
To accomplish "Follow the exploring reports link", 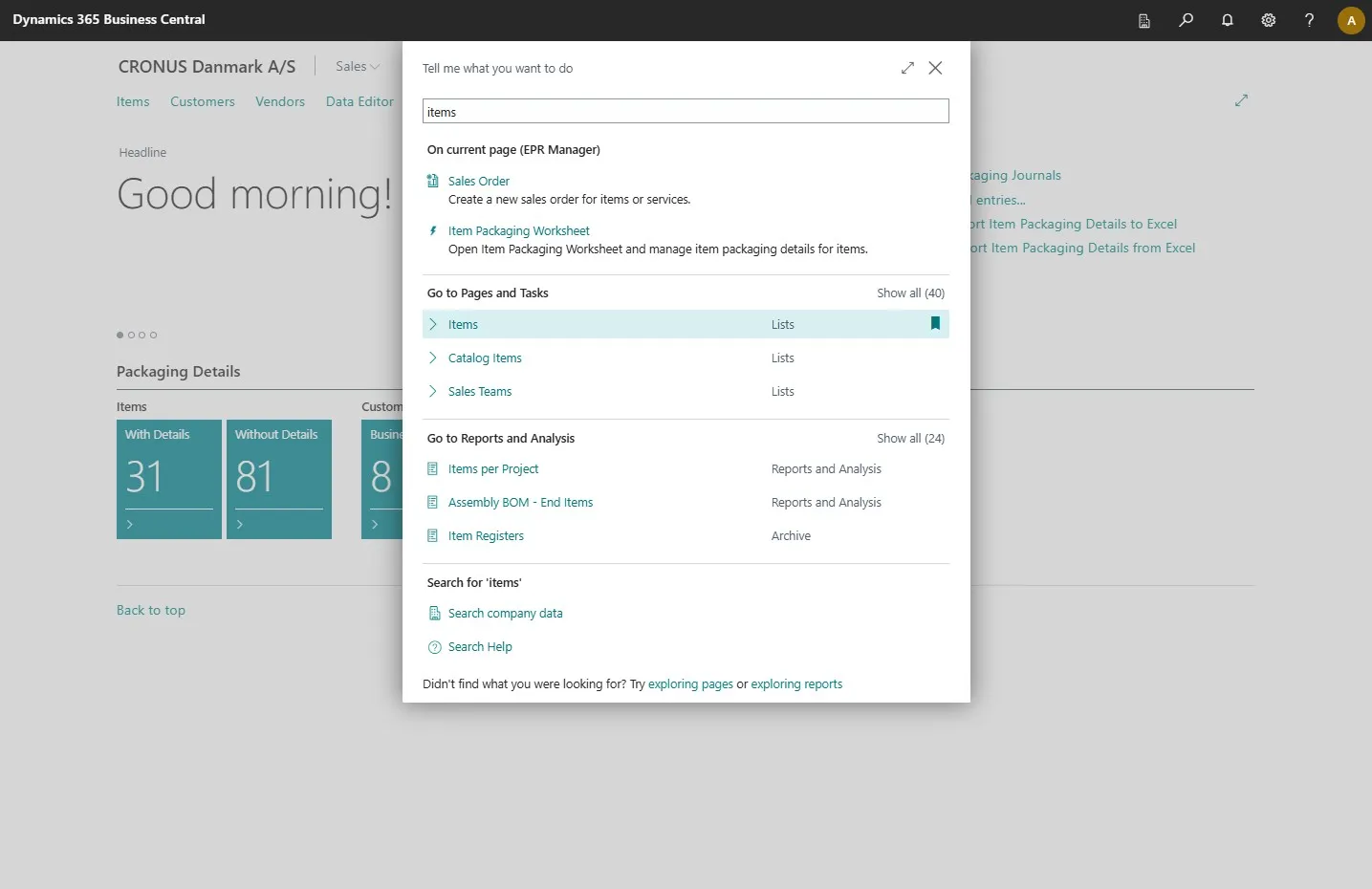I will (796, 684).
